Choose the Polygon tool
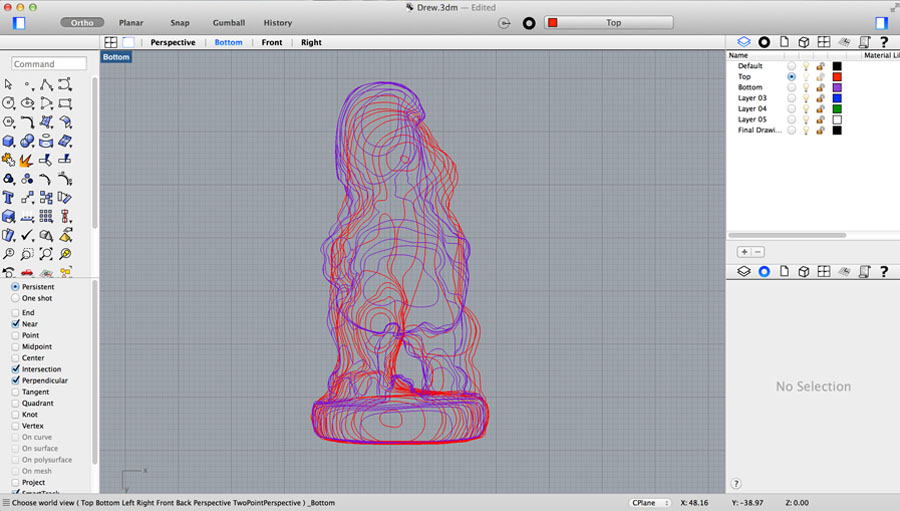This screenshot has height=511, width=900. point(8,122)
